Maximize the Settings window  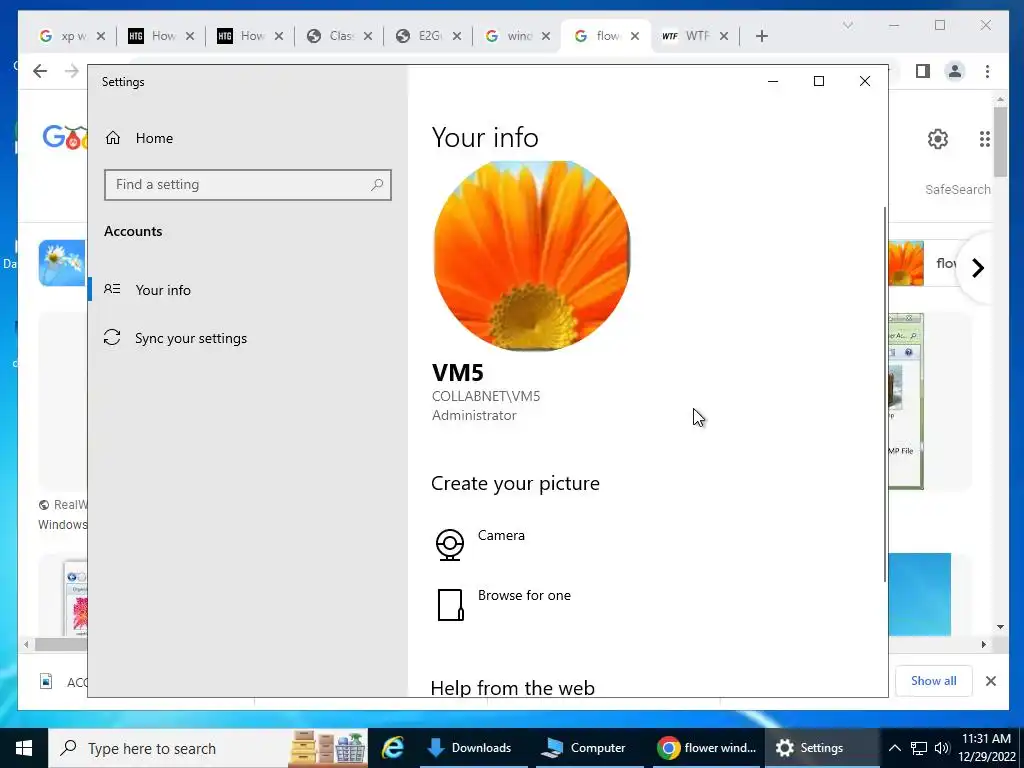(818, 81)
